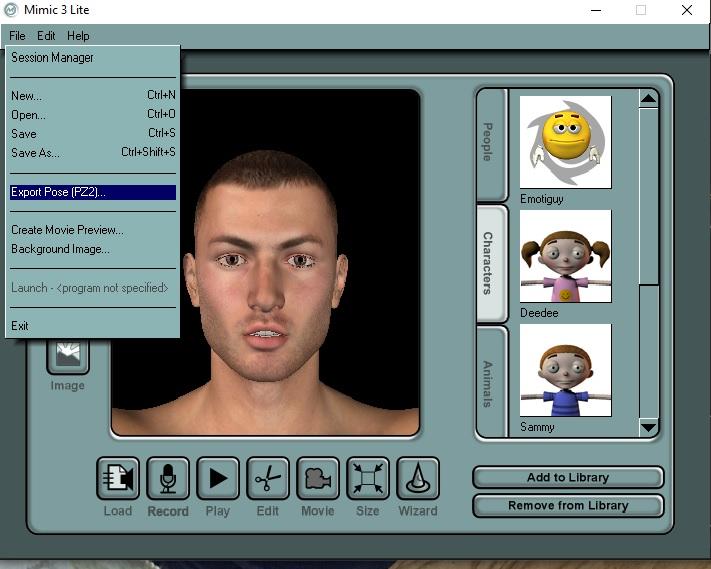Click the Mimic 3 Lite title bar logo
Viewport: 711px width, 569px height.
tap(10, 10)
